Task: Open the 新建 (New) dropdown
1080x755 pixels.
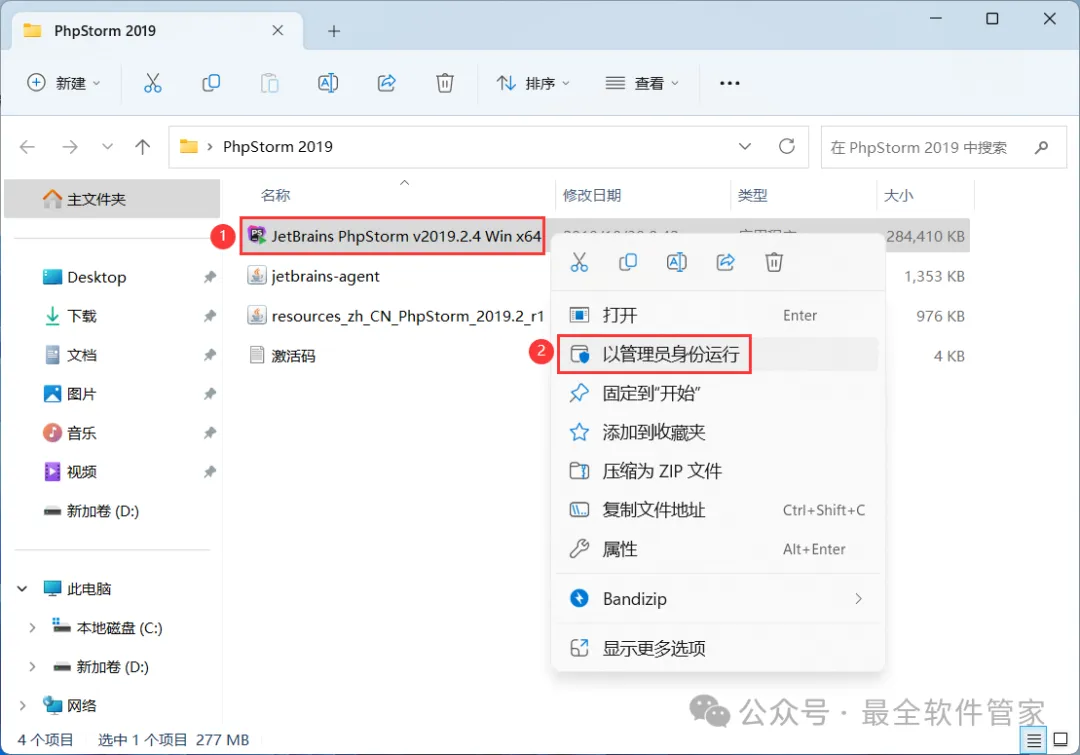Action: [63, 83]
